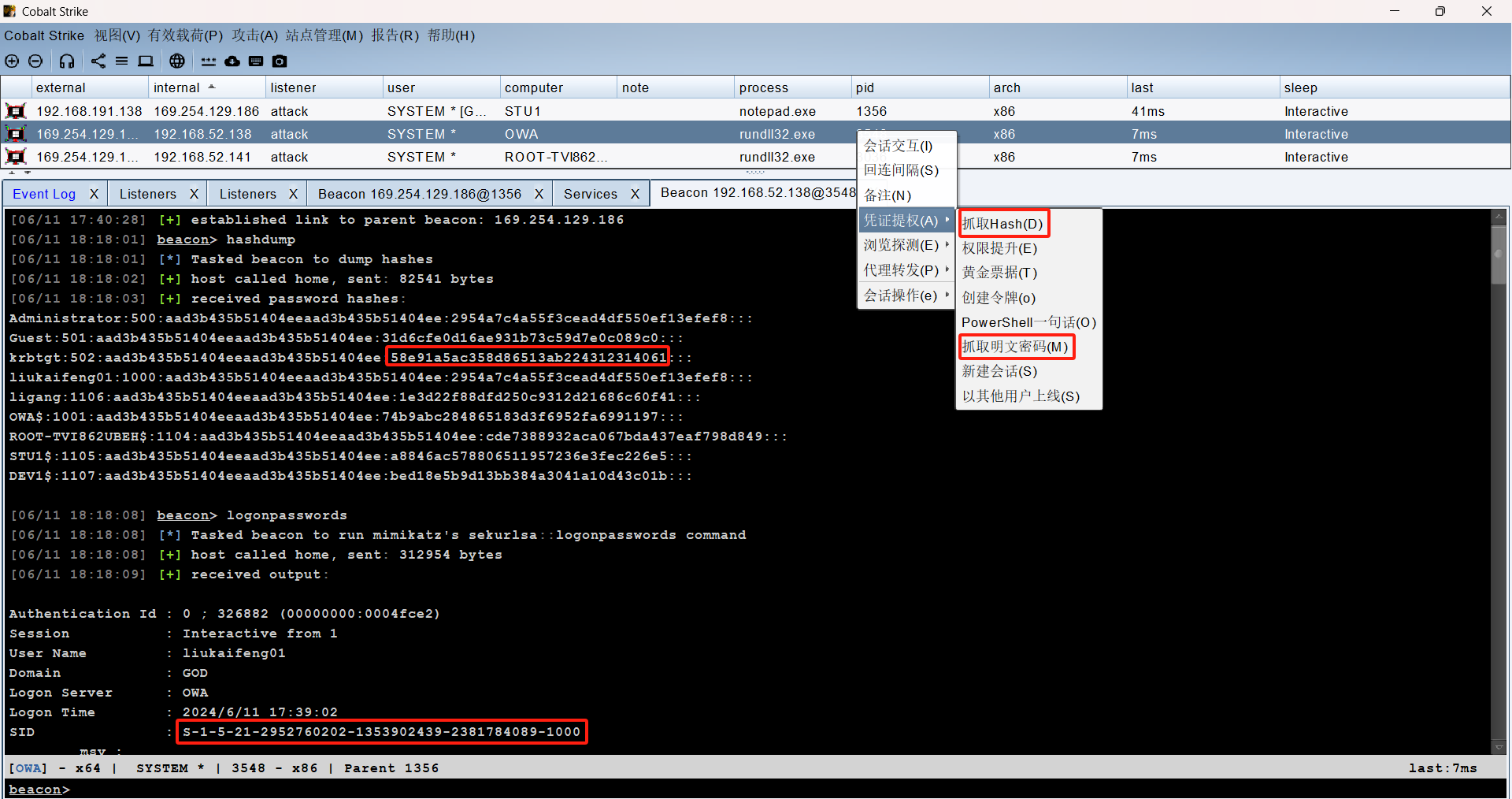Expand the 代理转发(P) submenu

pyautogui.click(x=906, y=270)
